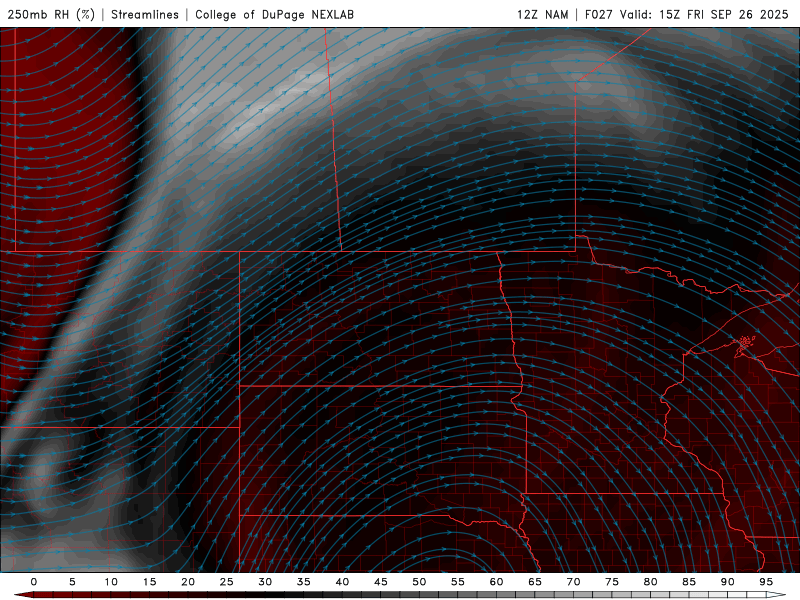
Task: Click the 20 value on the colorbar
Action: pos(188,582)
